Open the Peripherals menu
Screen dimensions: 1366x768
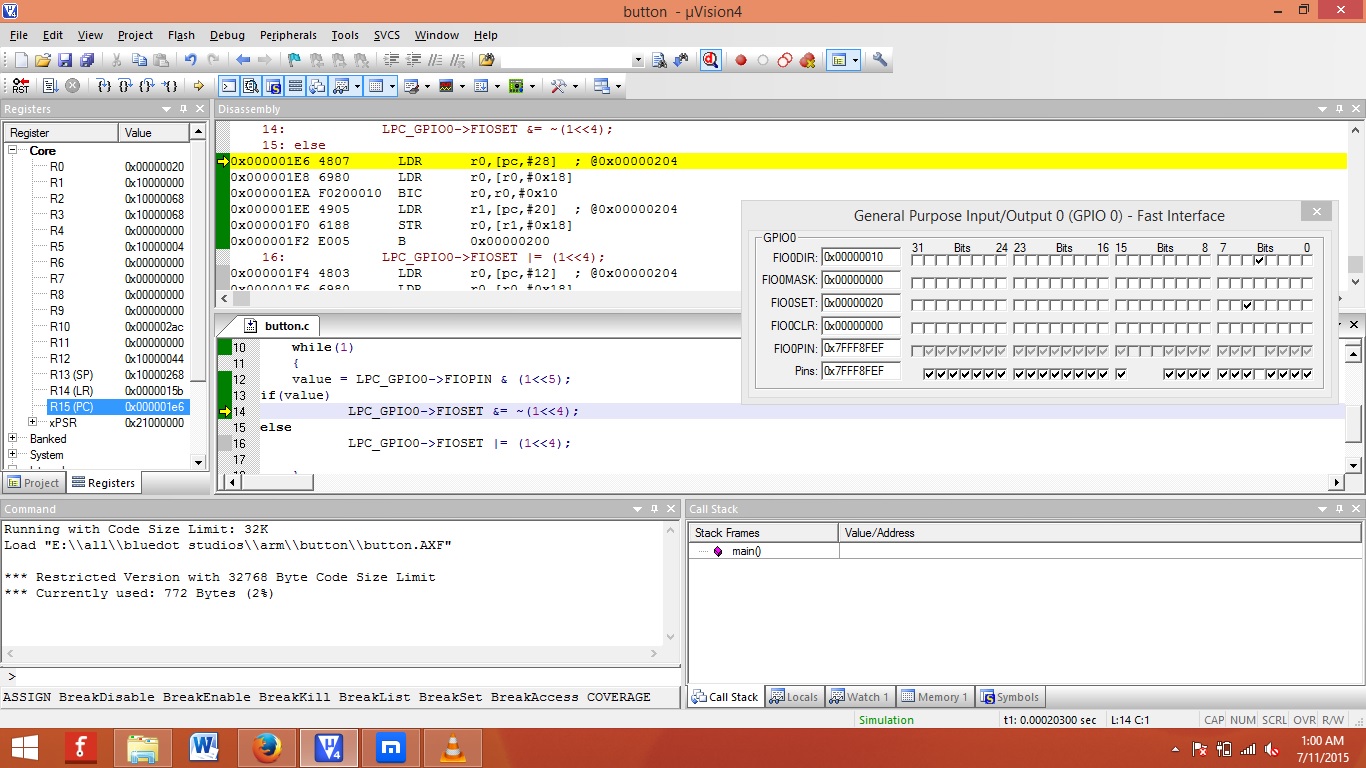pyautogui.click(x=288, y=35)
